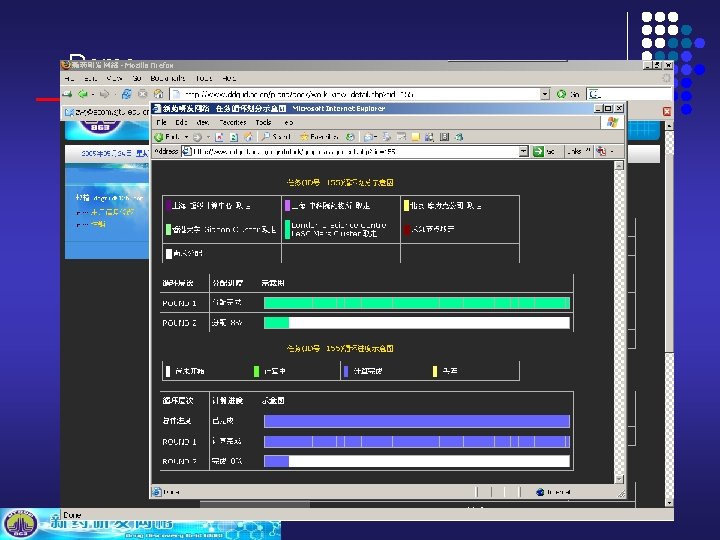Click the green ROUND 2 allocation progress bar
Viewport: 720px width, 540px height.
[x=276, y=323]
